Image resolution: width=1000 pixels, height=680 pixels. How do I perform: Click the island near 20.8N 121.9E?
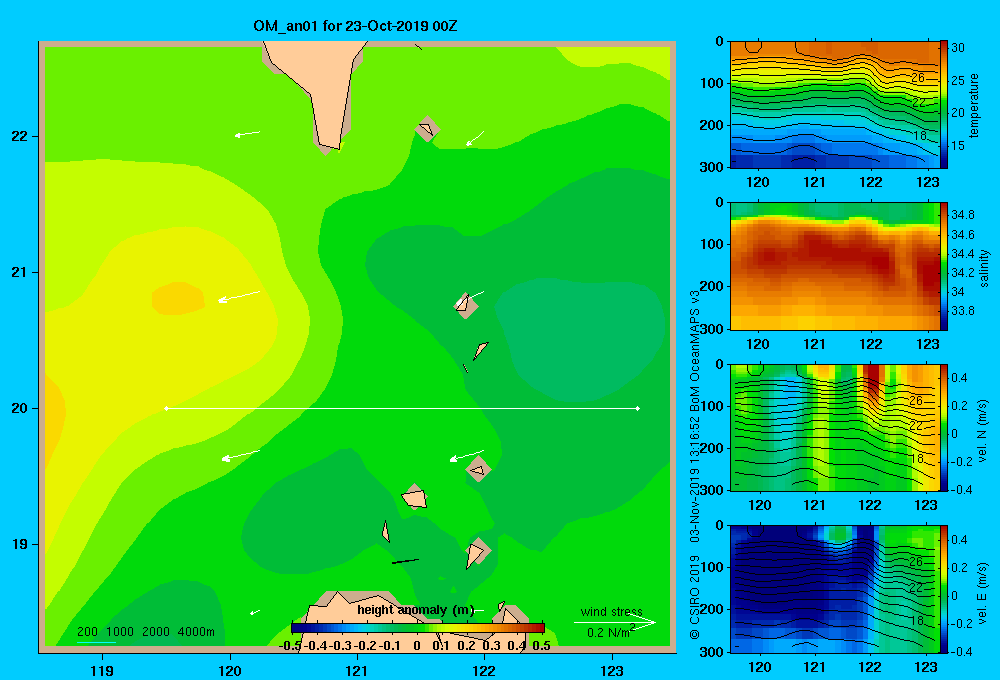coord(466,305)
